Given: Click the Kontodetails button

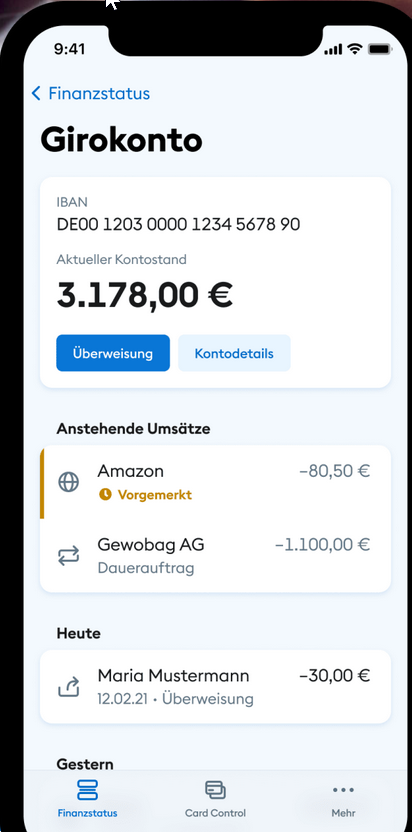Looking at the screenshot, I should [234, 353].
